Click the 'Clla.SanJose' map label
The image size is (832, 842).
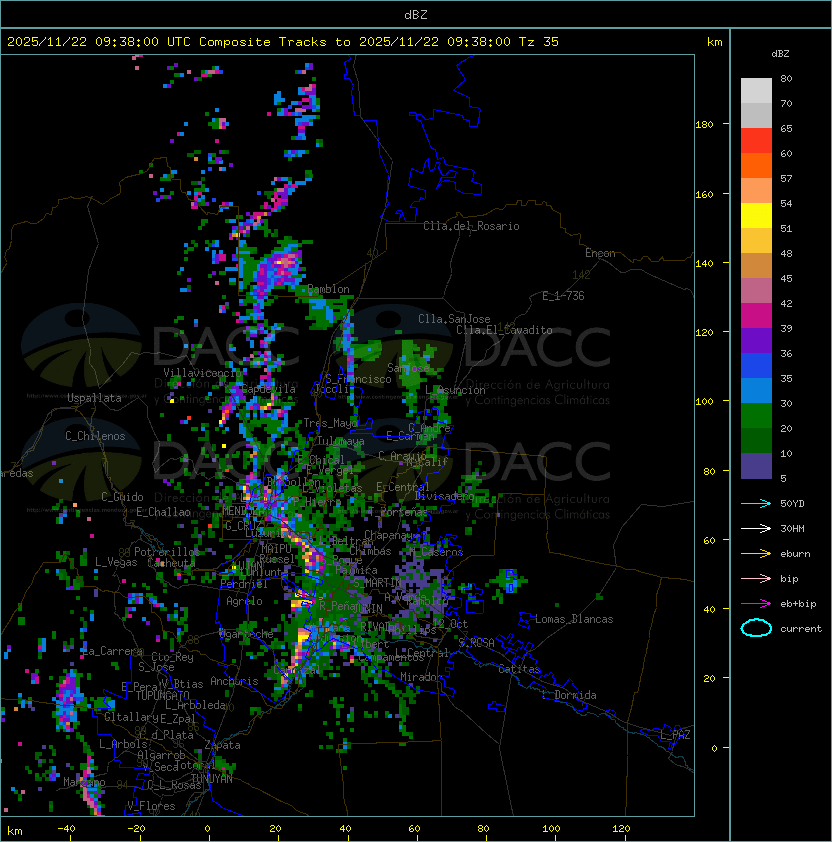(454, 319)
